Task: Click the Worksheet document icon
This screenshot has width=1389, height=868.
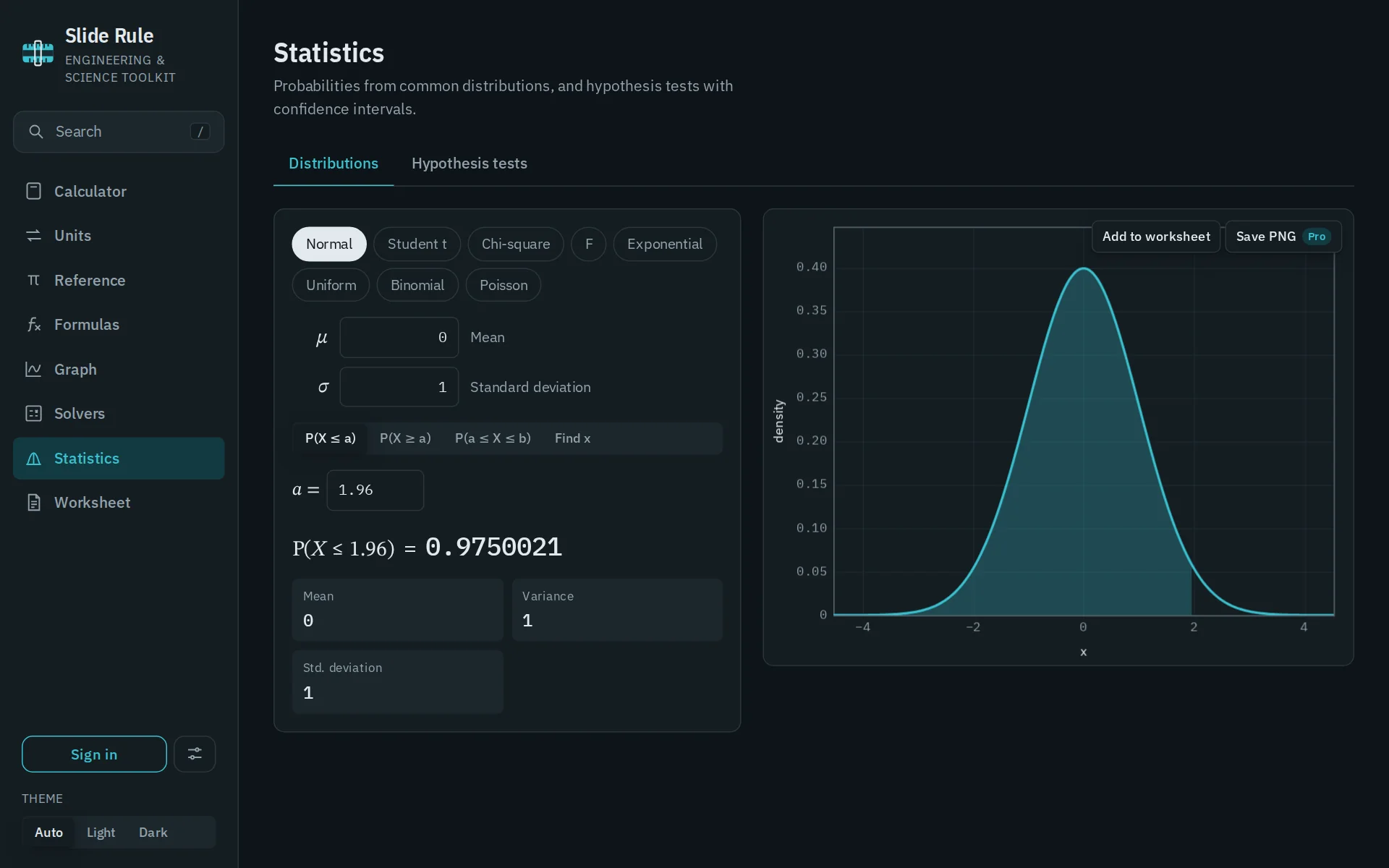Action: coord(33,503)
